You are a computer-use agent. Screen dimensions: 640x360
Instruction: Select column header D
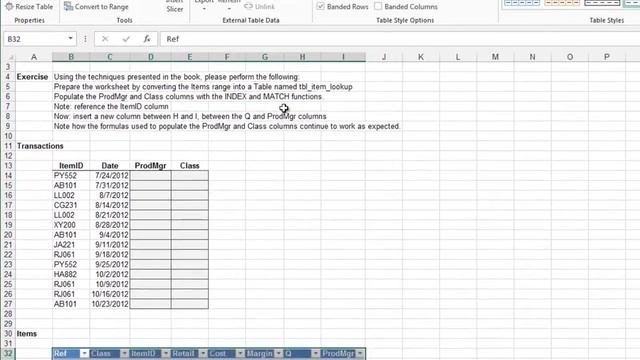[151, 57]
